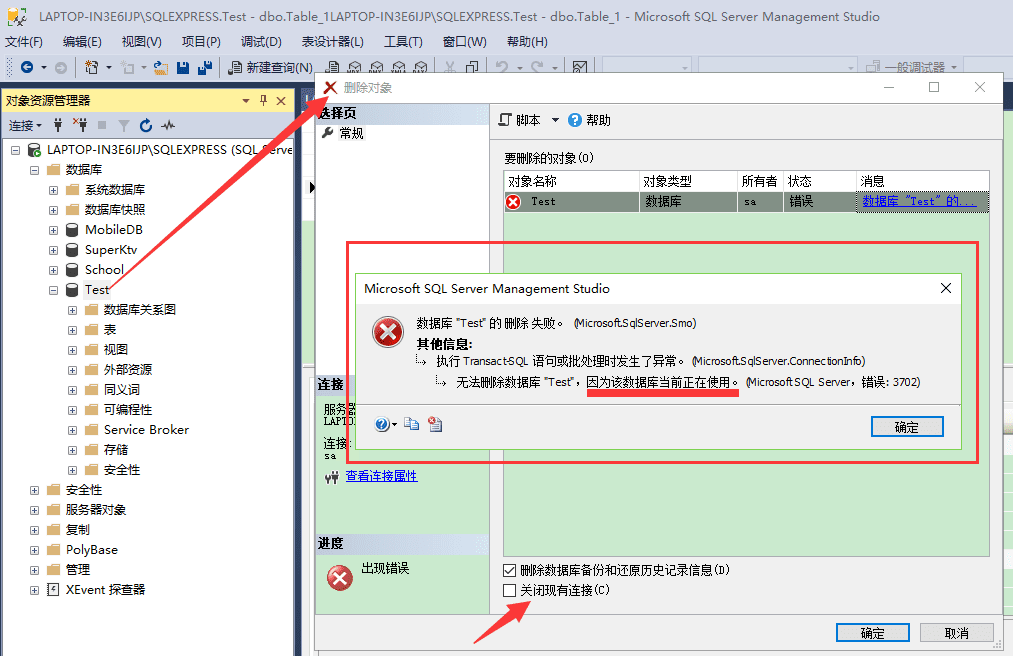Viewport: 1013px width, 656px height.
Task: Click the MDX query icon
Action: click(x=355, y=67)
